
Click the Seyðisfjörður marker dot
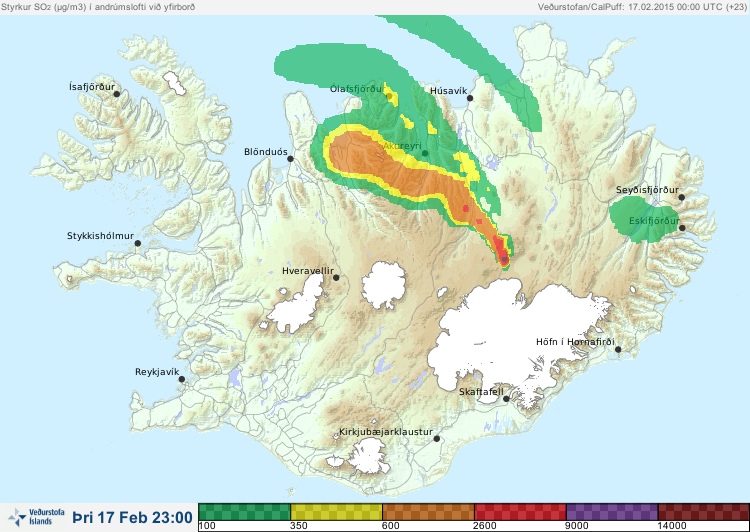682,197
